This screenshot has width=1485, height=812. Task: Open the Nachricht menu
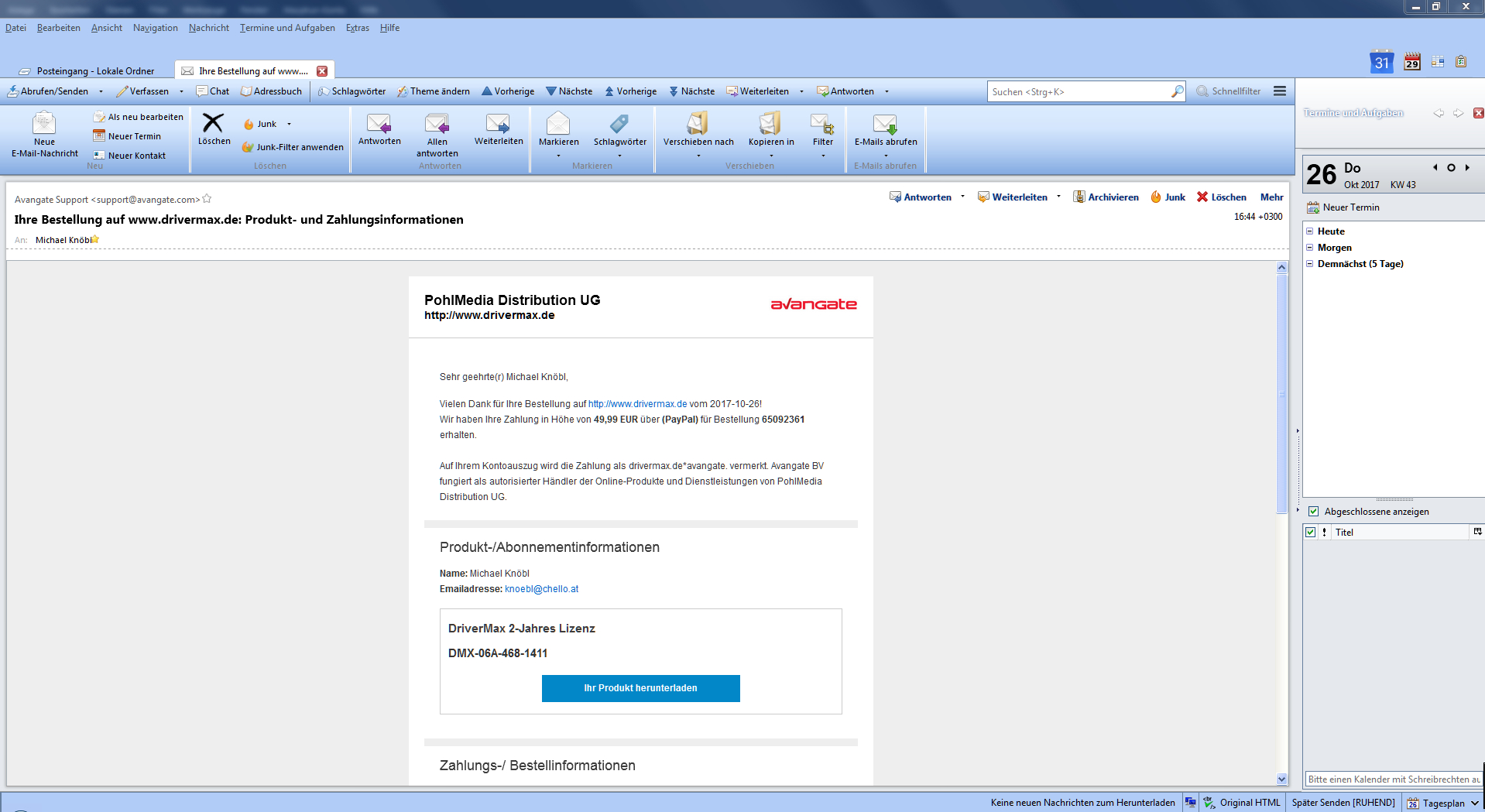tap(209, 28)
